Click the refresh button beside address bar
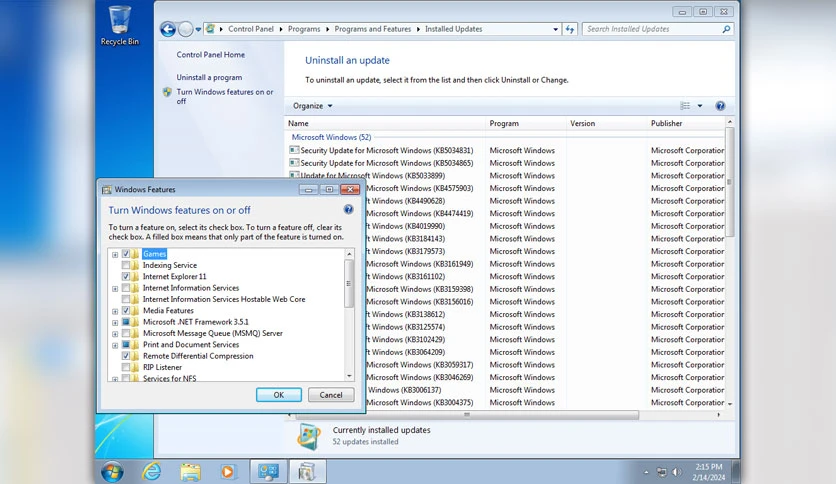 click(x=570, y=29)
